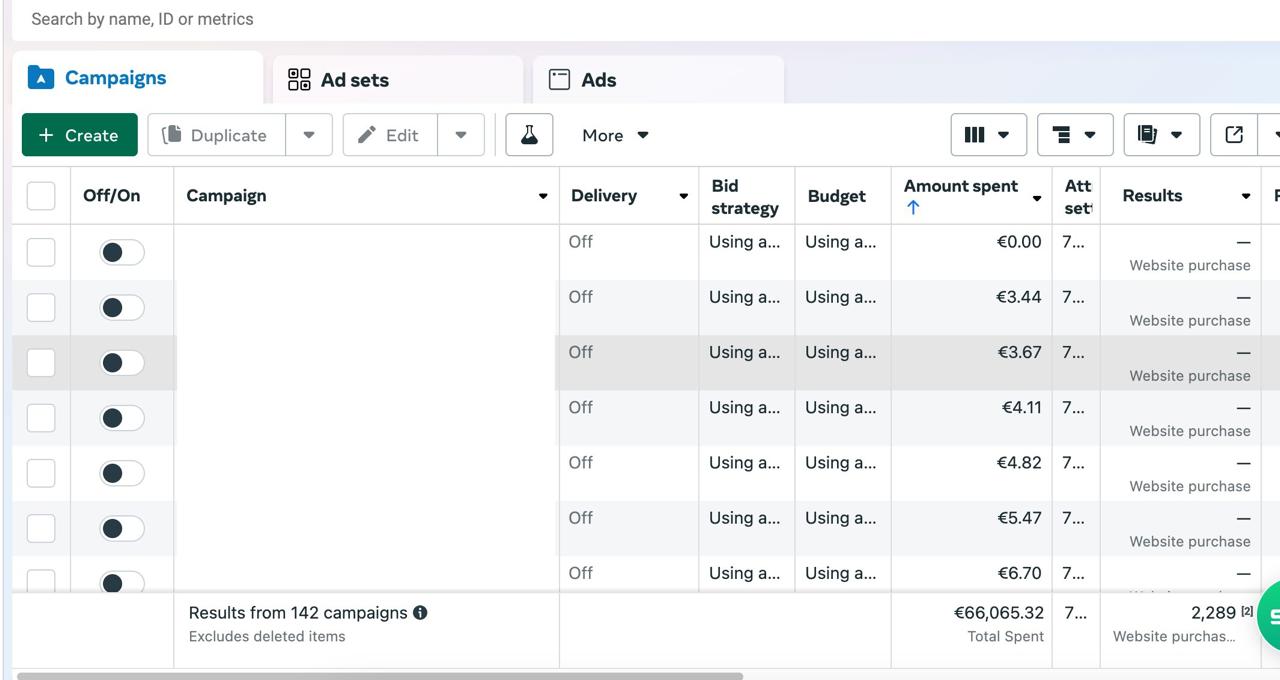Expand the Edit options dropdown arrow
Screen dimensions: 1280x680
click(461, 135)
